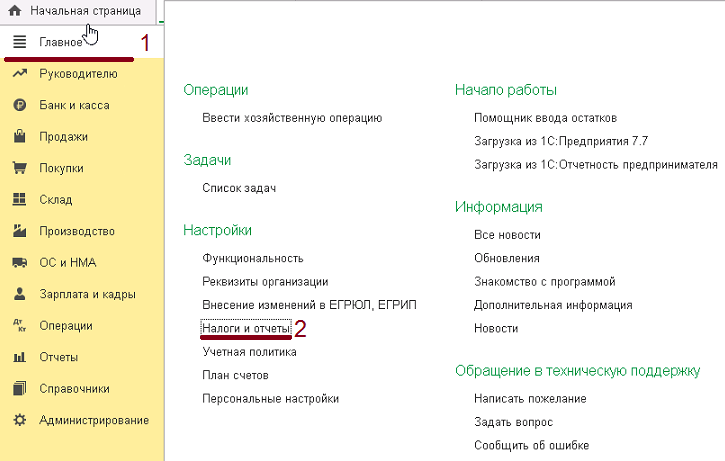Open the Написать пожелание link
725x461 pixels.
[x=530, y=399]
